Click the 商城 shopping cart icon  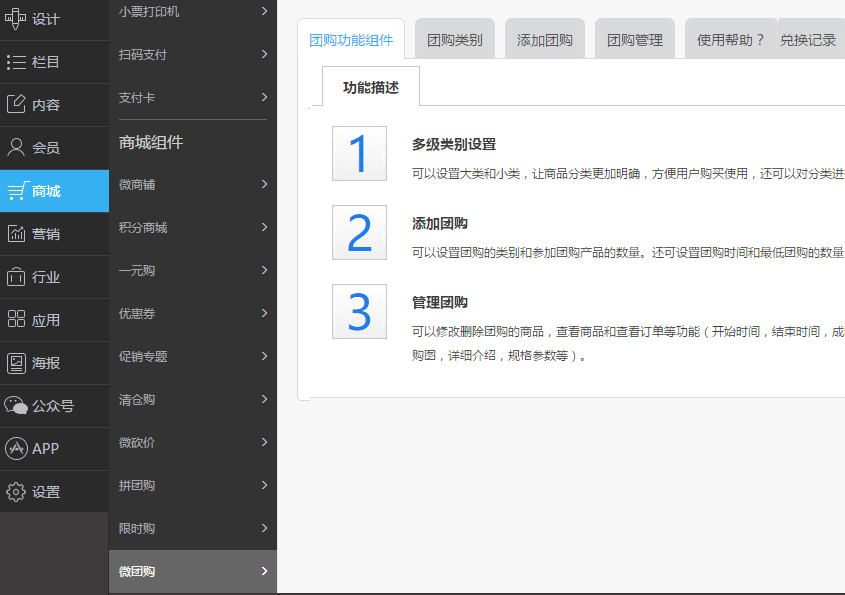click(x=17, y=191)
